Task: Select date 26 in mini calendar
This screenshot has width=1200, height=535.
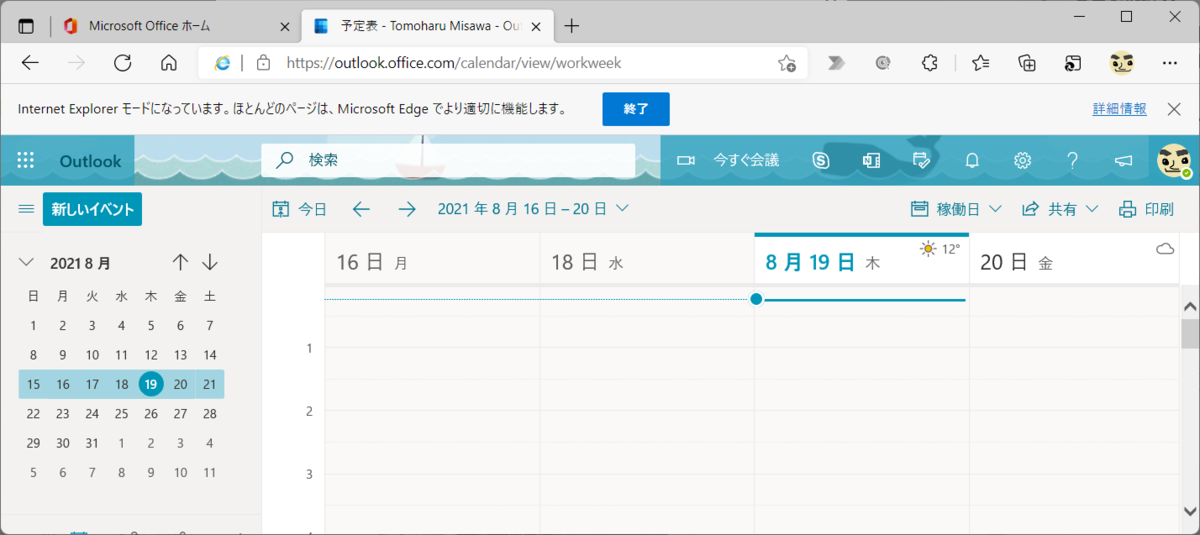Action: [x=151, y=414]
